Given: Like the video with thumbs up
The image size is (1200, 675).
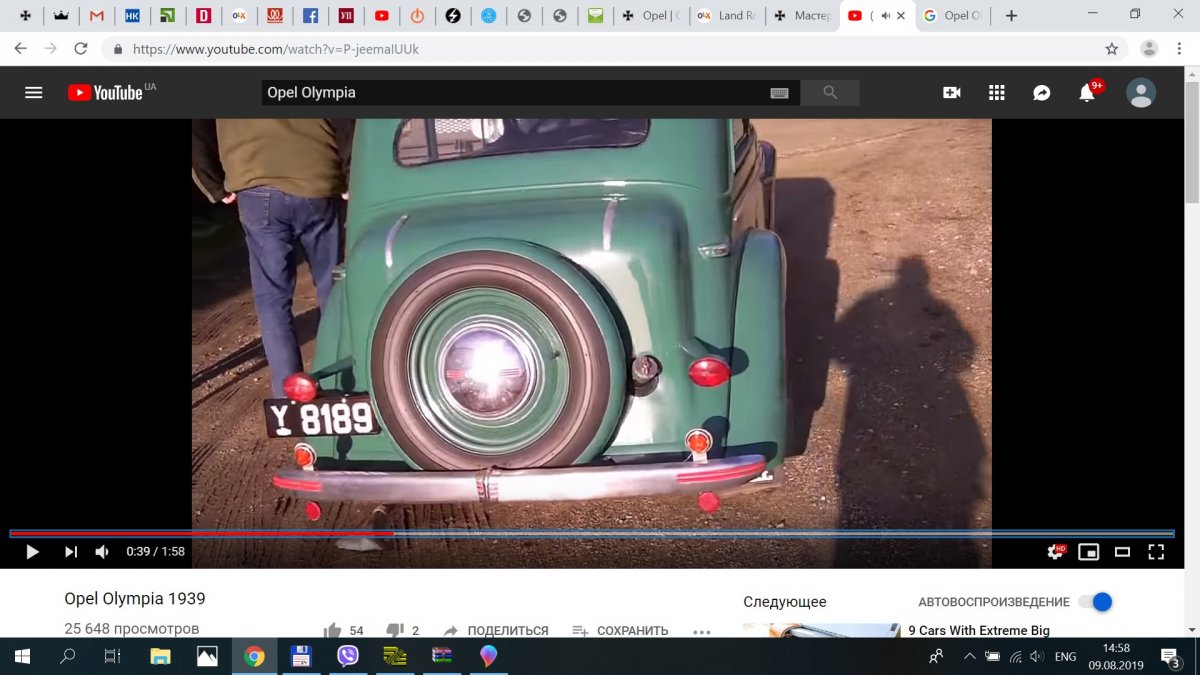Looking at the screenshot, I should [333, 630].
